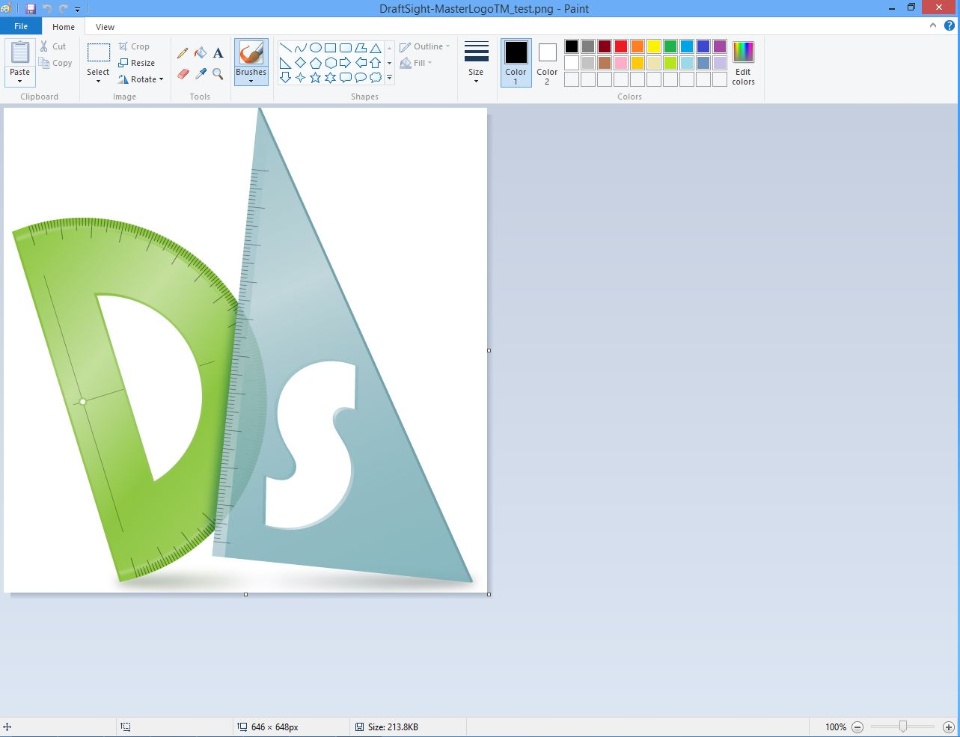Screen dimensions: 960x737
Task: Click the zoom out minus button
Action: 857,727
